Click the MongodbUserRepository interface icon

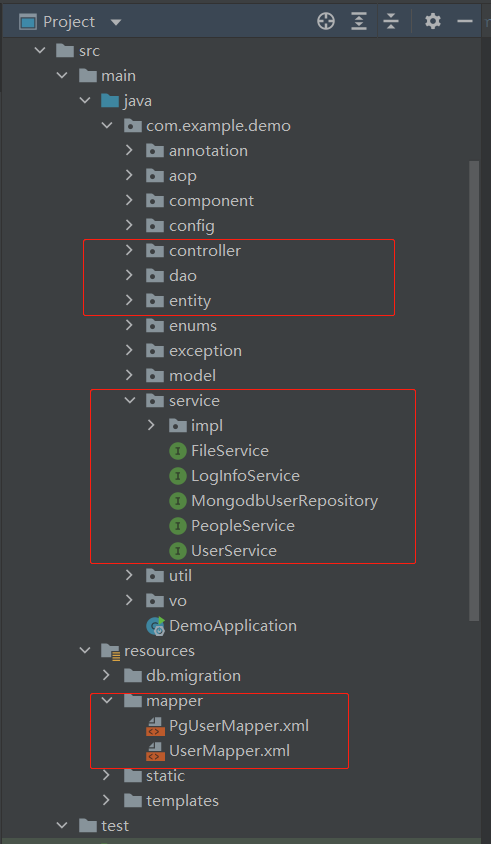pos(178,501)
